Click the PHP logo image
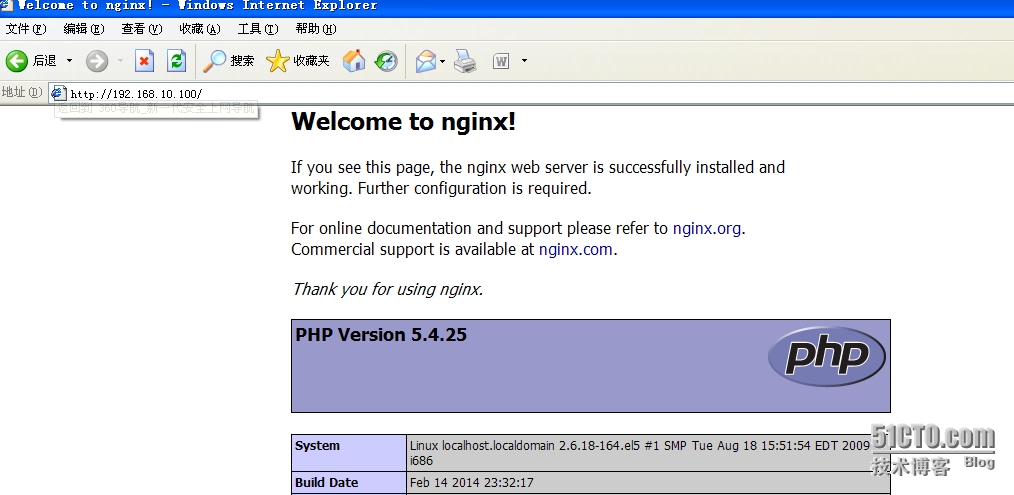This screenshot has width=1014, height=495. click(826, 356)
